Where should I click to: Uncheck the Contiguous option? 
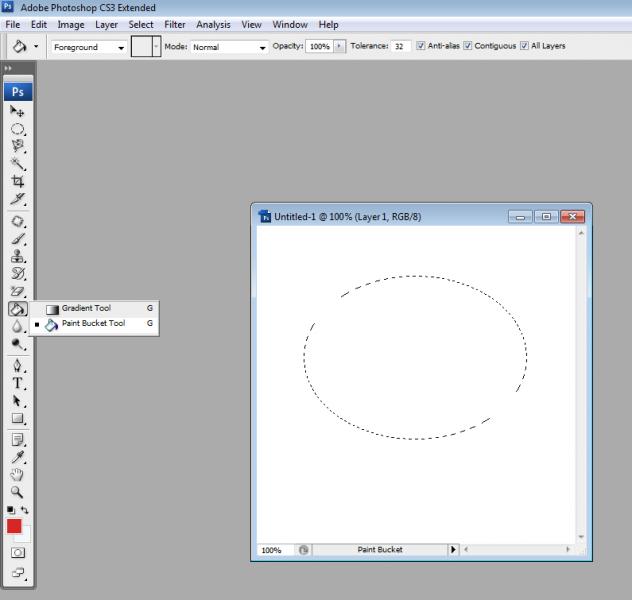[468, 46]
